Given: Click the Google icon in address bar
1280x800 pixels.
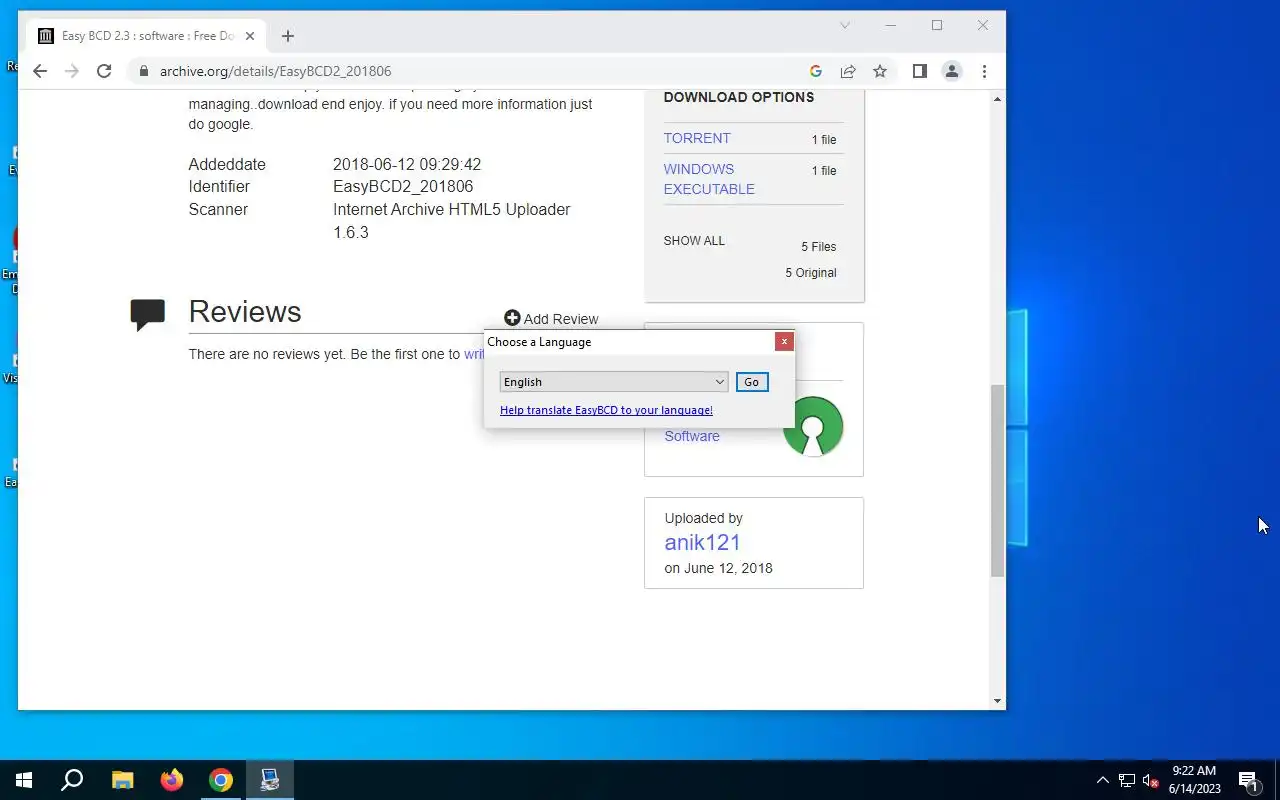Looking at the screenshot, I should [816, 71].
